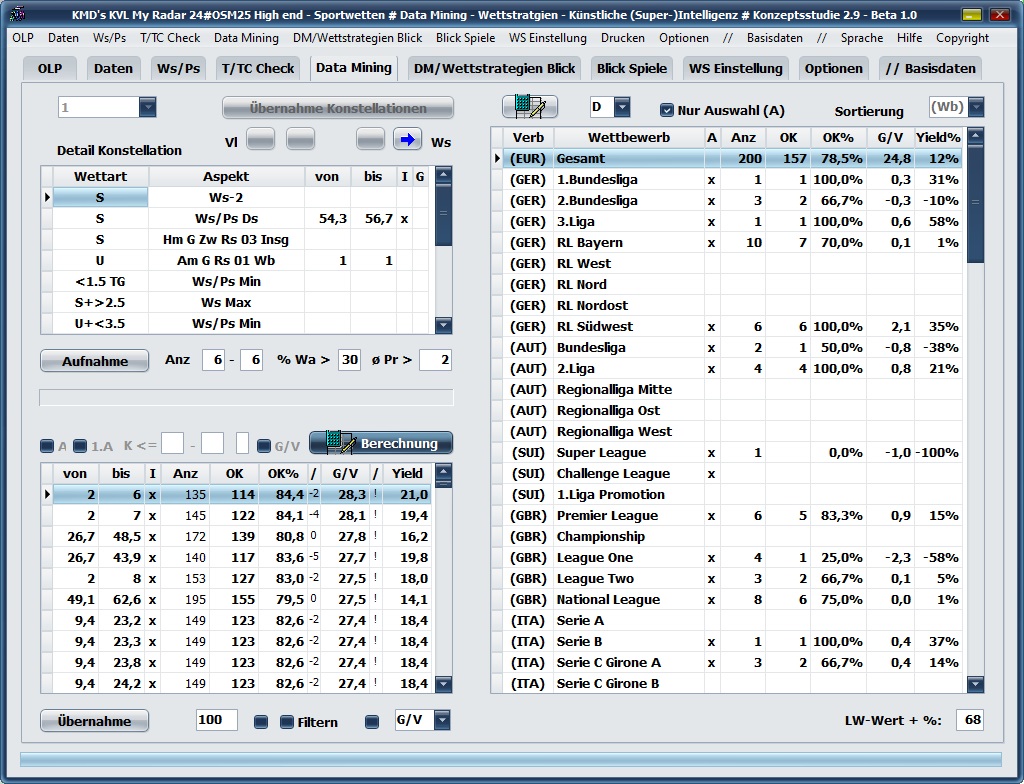The width and height of the screenshot is (1024, 784).
Task: Click the grid-and-pencil edit icon button
Action: coord(530,107)
